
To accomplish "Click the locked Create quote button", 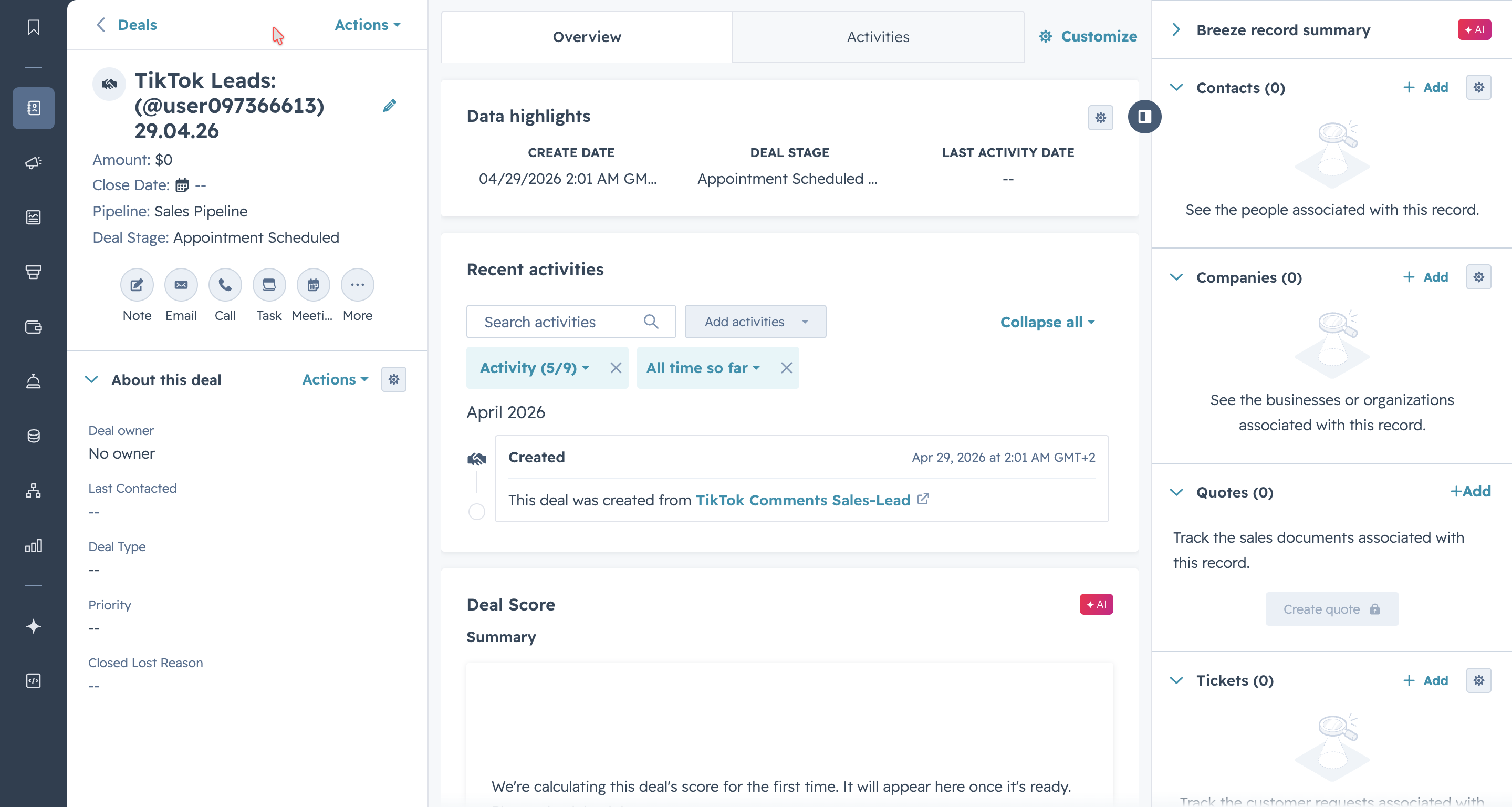I will pyautogui.click(x=1332, y=608).
